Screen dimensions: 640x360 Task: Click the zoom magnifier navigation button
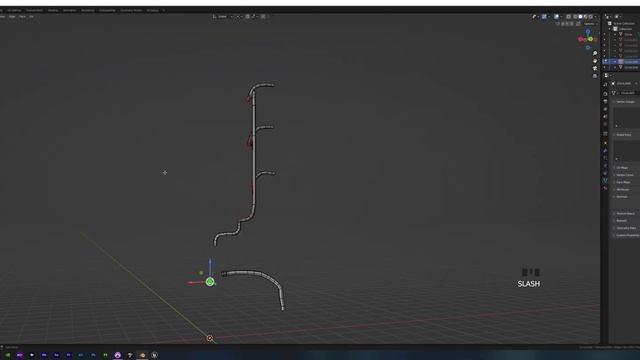[x=595, y=53]
